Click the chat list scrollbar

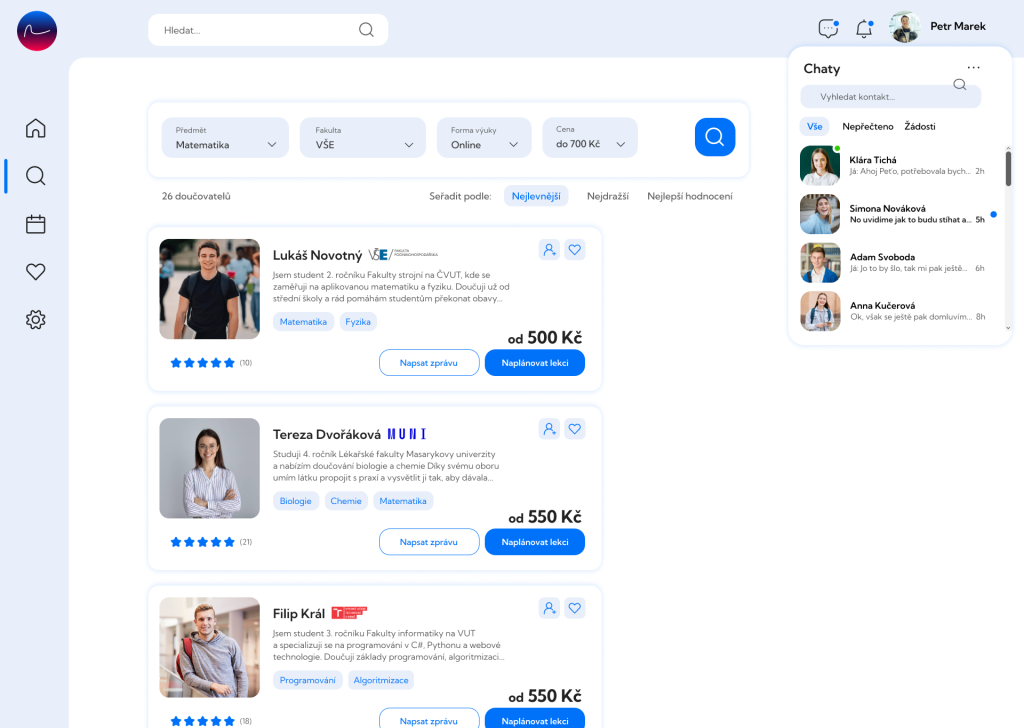(x=1008, y=167)
